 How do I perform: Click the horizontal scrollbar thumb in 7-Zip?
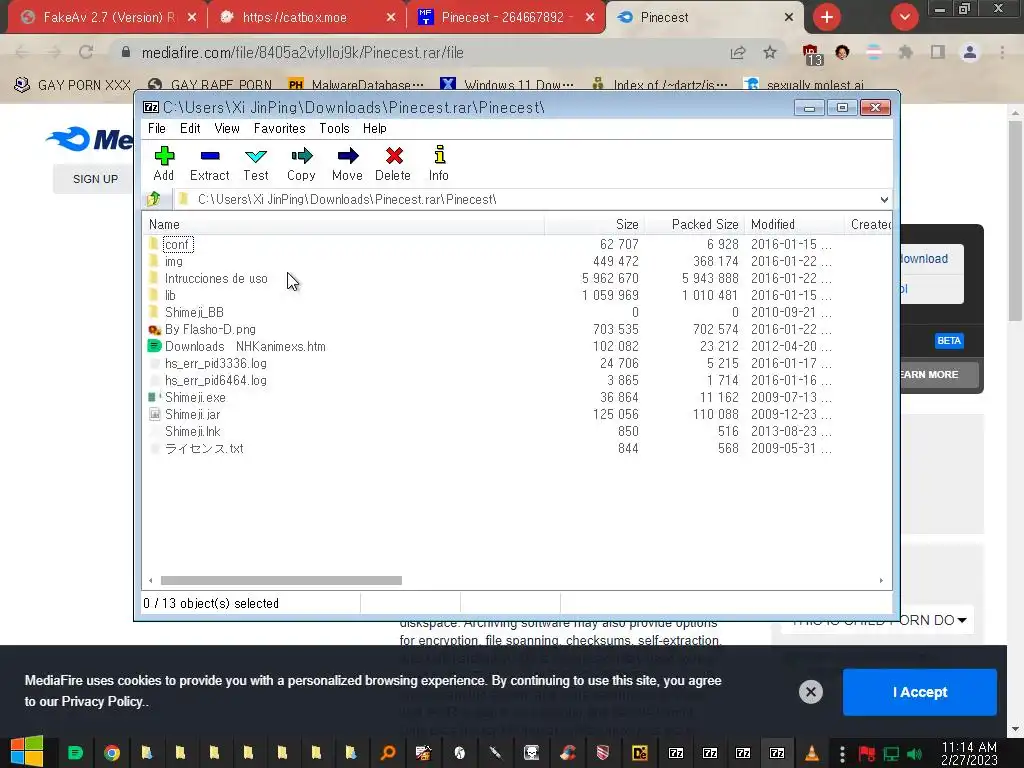pos(281,581)
